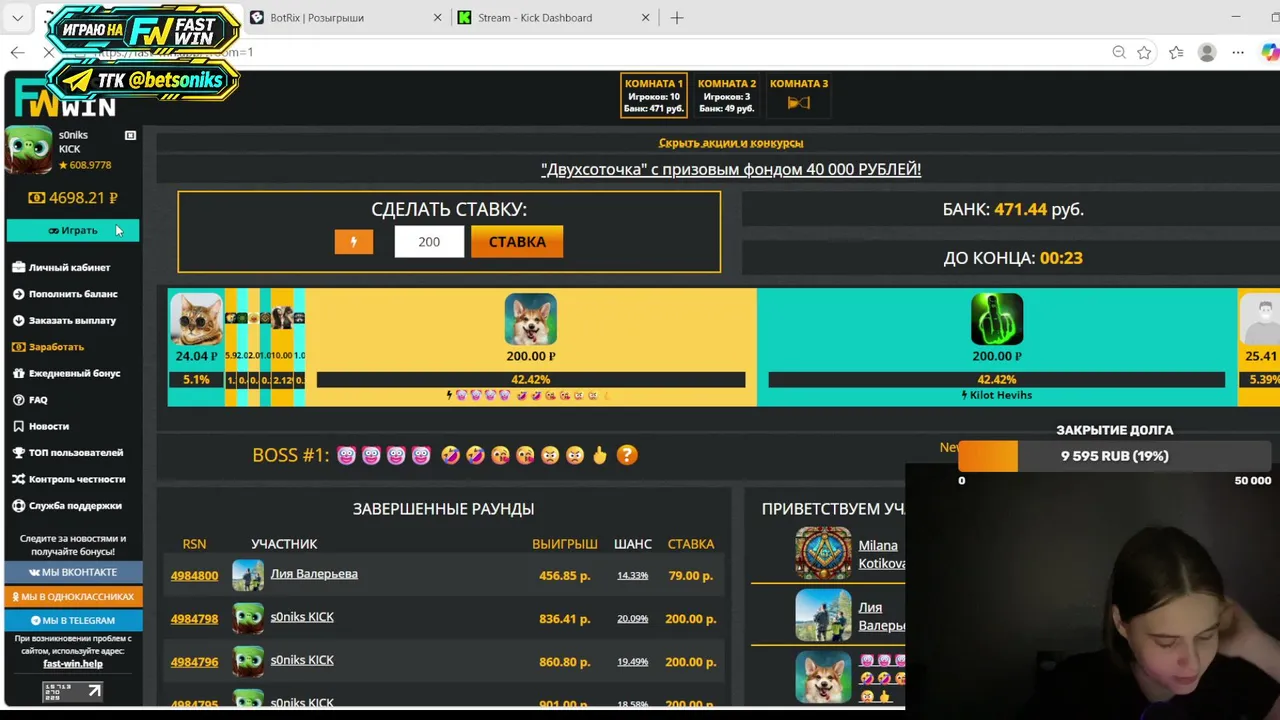Open the "Двухсоточка" 40 000 рублей promo link
The height and width of the screenshot is (720, 1280).
731,170
